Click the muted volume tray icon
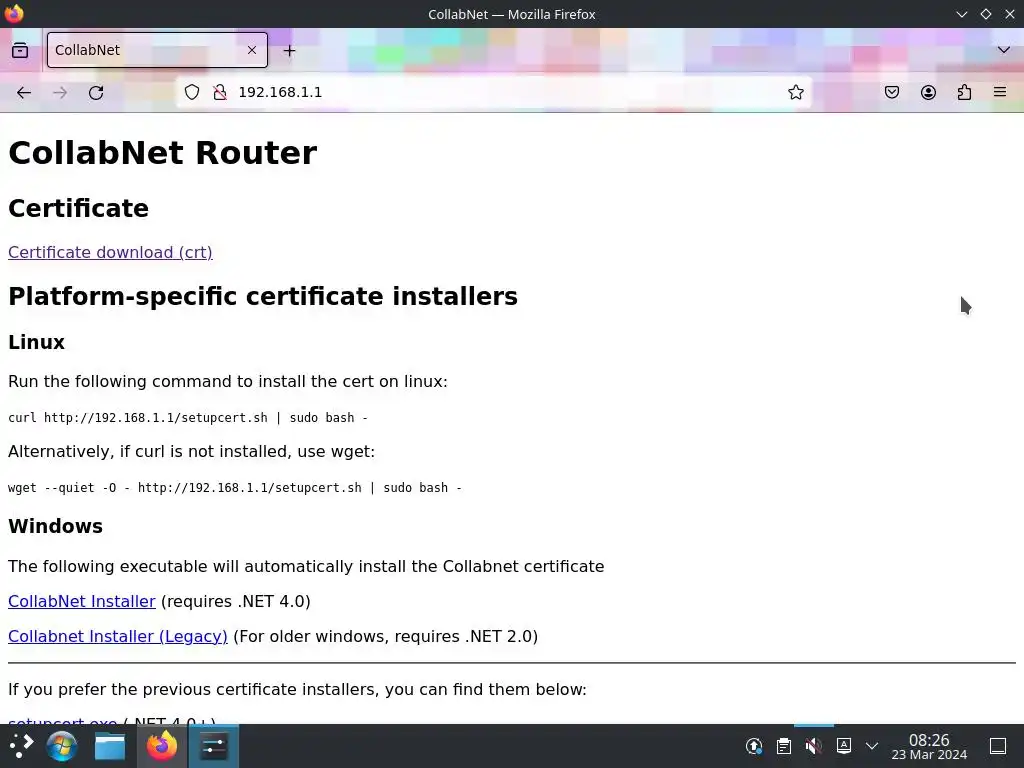 click(x=814, y=746)
